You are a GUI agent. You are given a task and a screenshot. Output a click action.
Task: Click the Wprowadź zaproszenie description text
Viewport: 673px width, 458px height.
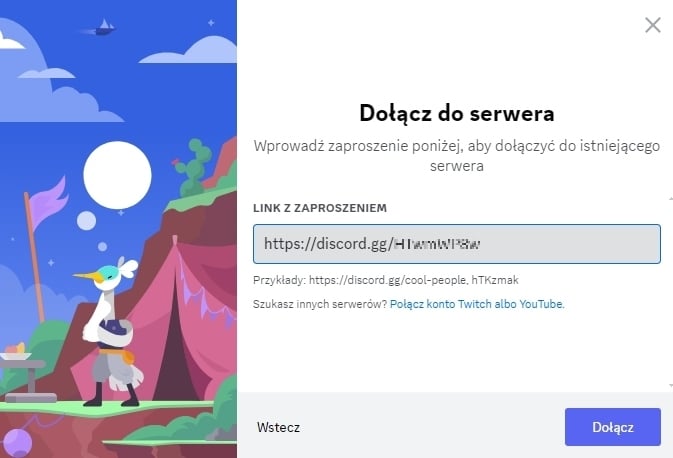click(457, 156)
